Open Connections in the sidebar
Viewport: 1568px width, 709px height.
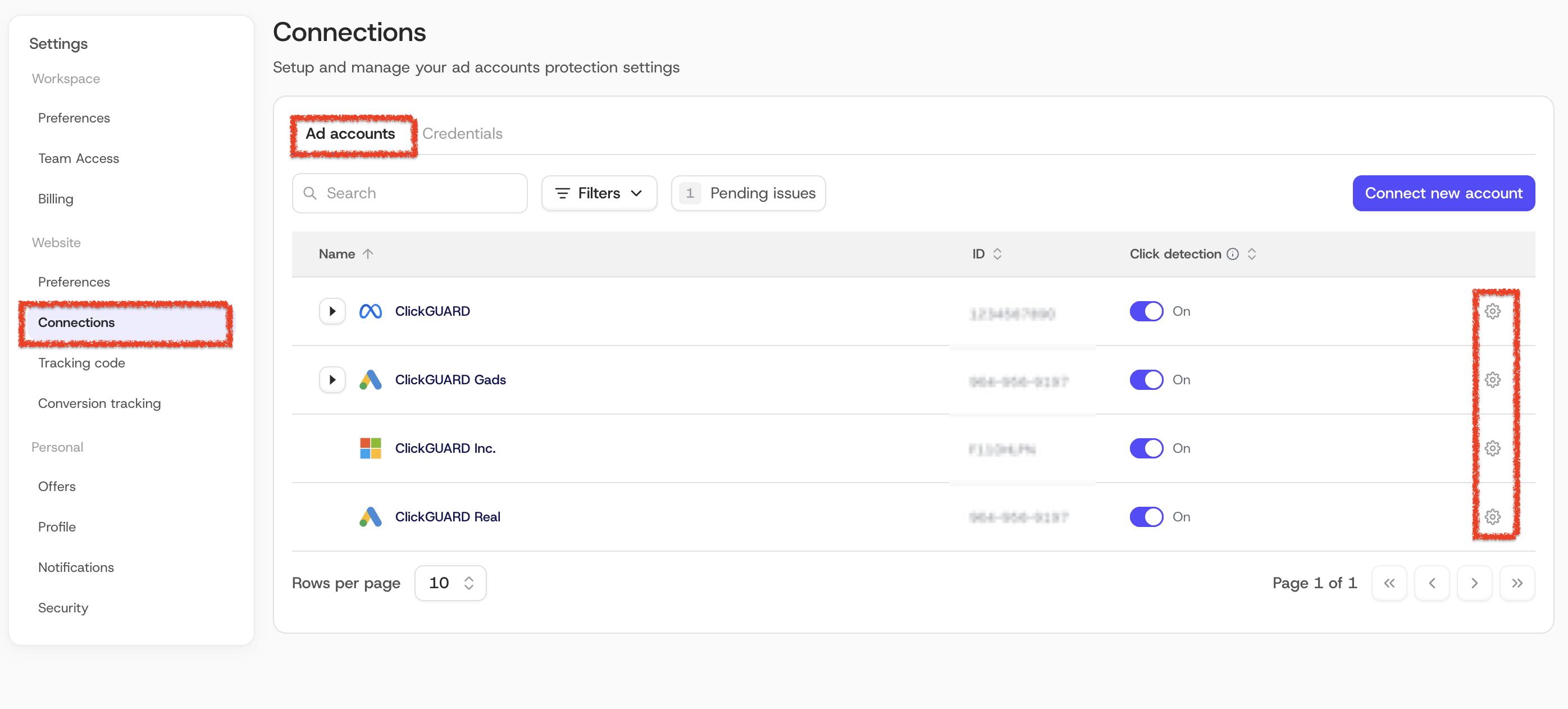point(126,323)
